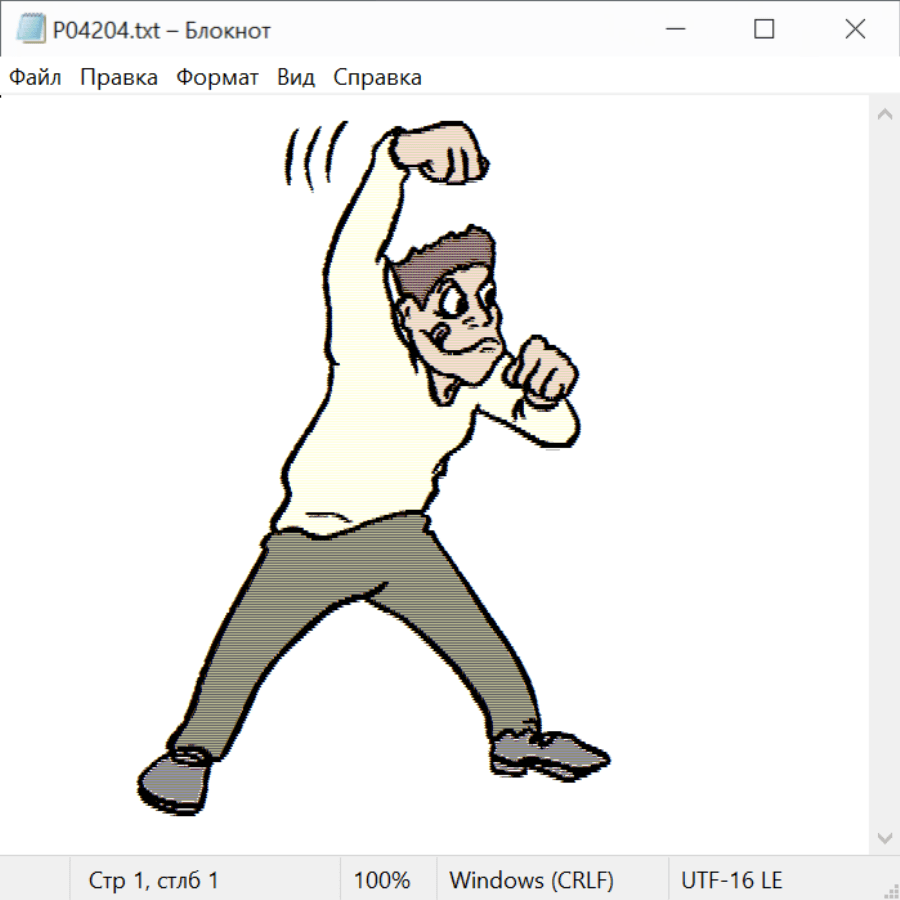Close the P04204.txt window
The image size is (900, 900).
tap(855, 30)
